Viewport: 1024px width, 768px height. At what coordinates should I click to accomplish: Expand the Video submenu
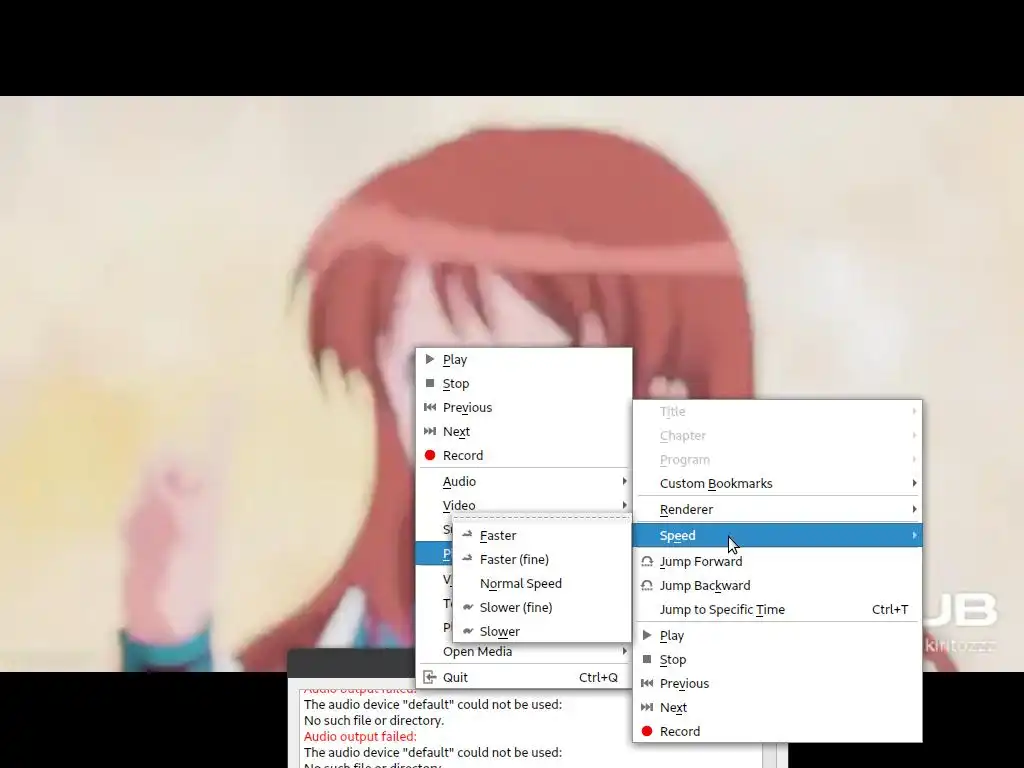click(x=524, y=504)
